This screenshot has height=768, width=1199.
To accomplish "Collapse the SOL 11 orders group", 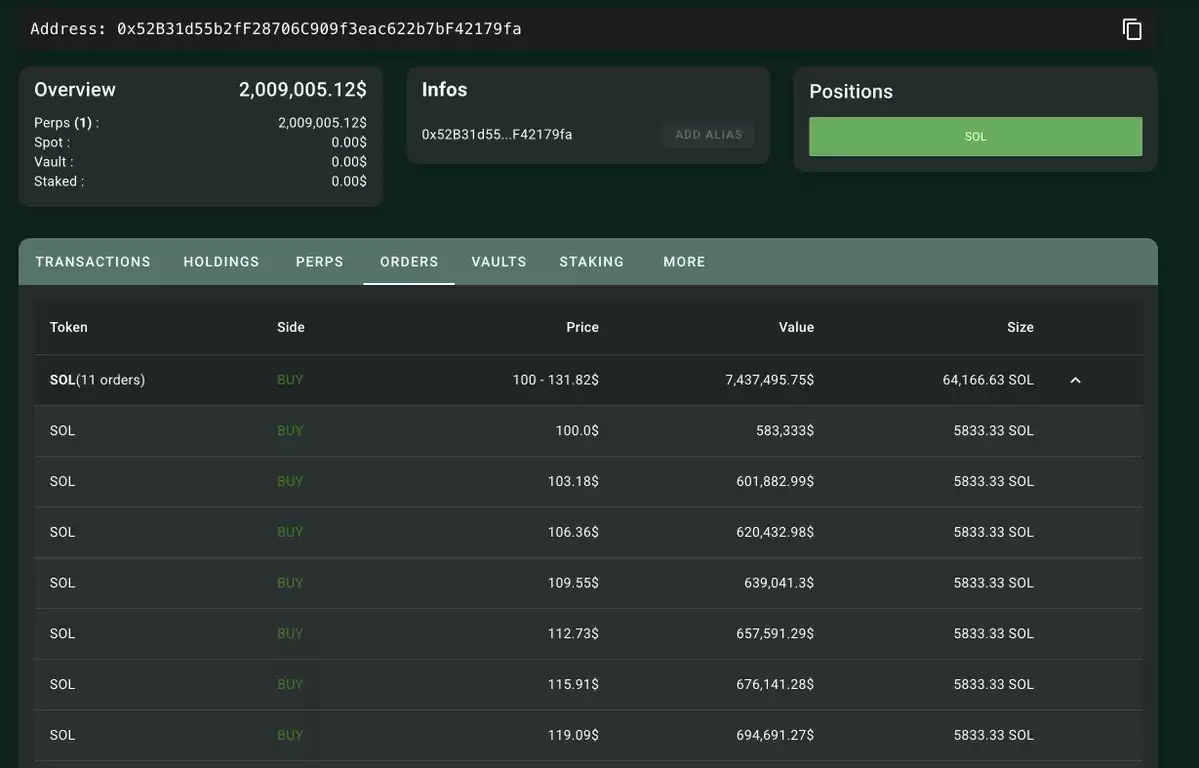I will click(x=1075, y=380).
